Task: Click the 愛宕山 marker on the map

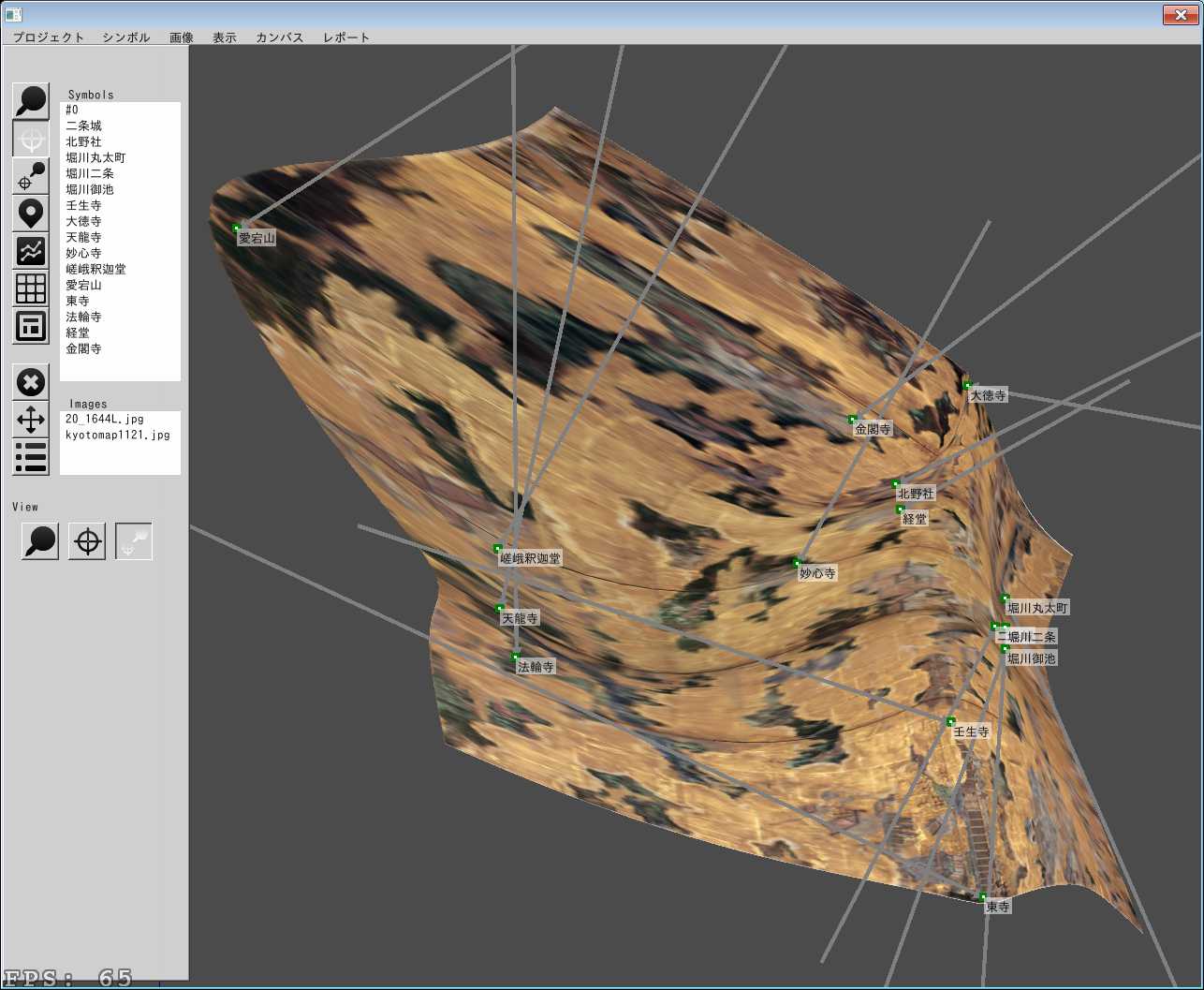Action: (x=237, y=228)
